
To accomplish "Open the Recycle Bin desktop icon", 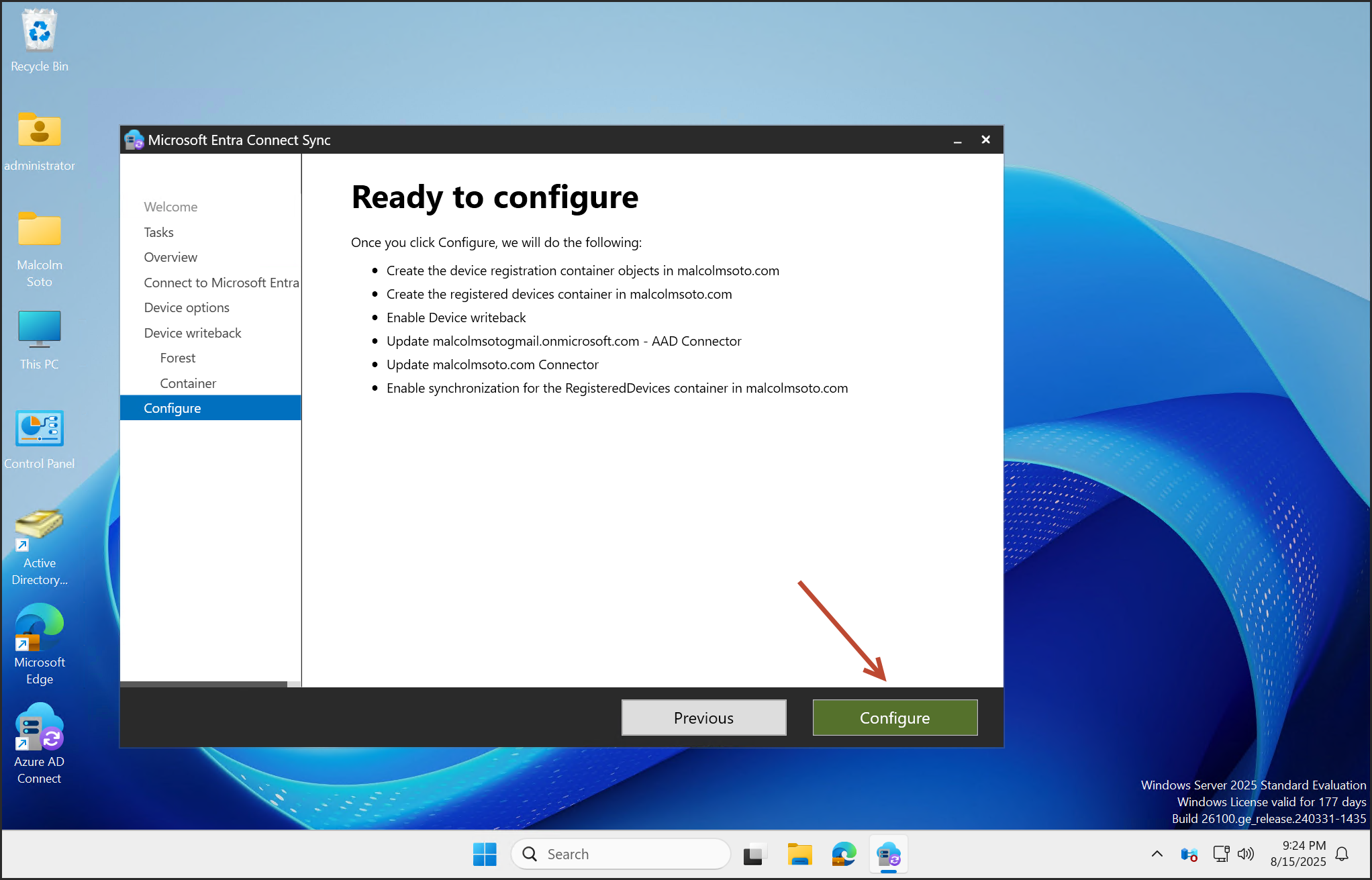I will [40, 40].
